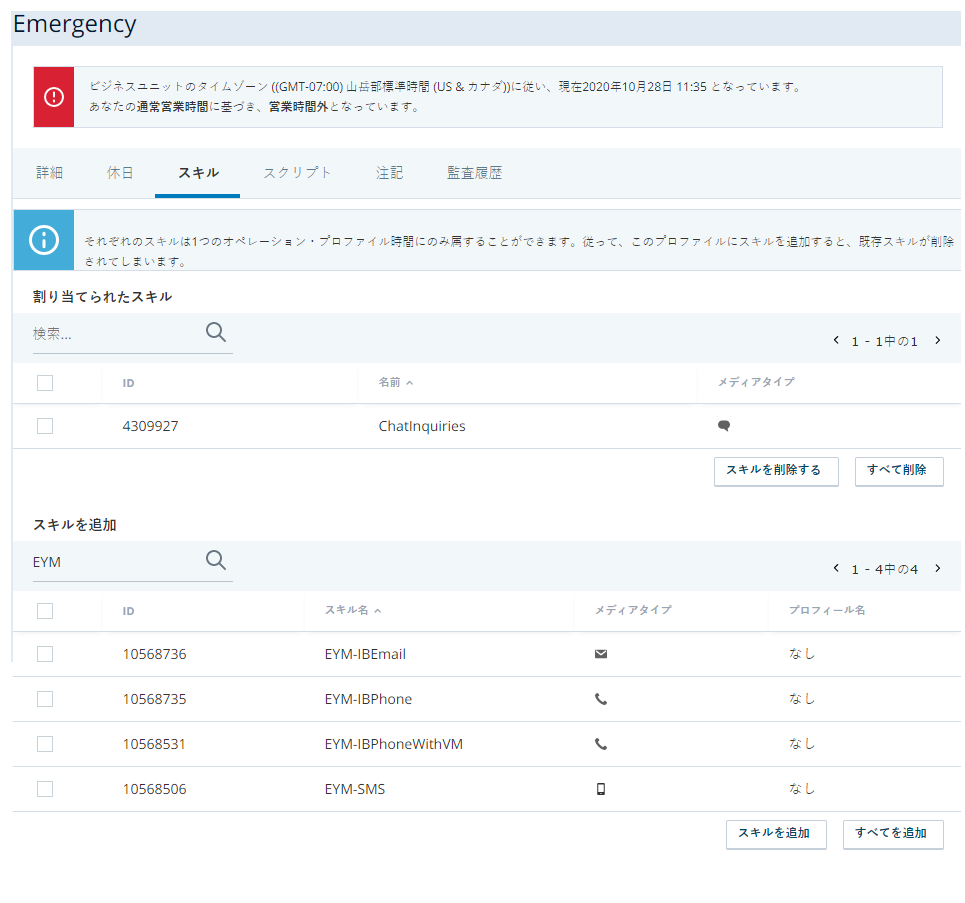Sort assigned skills by 名前 column
The height and width of the screenshot is (903, 965).
(396, 382)
